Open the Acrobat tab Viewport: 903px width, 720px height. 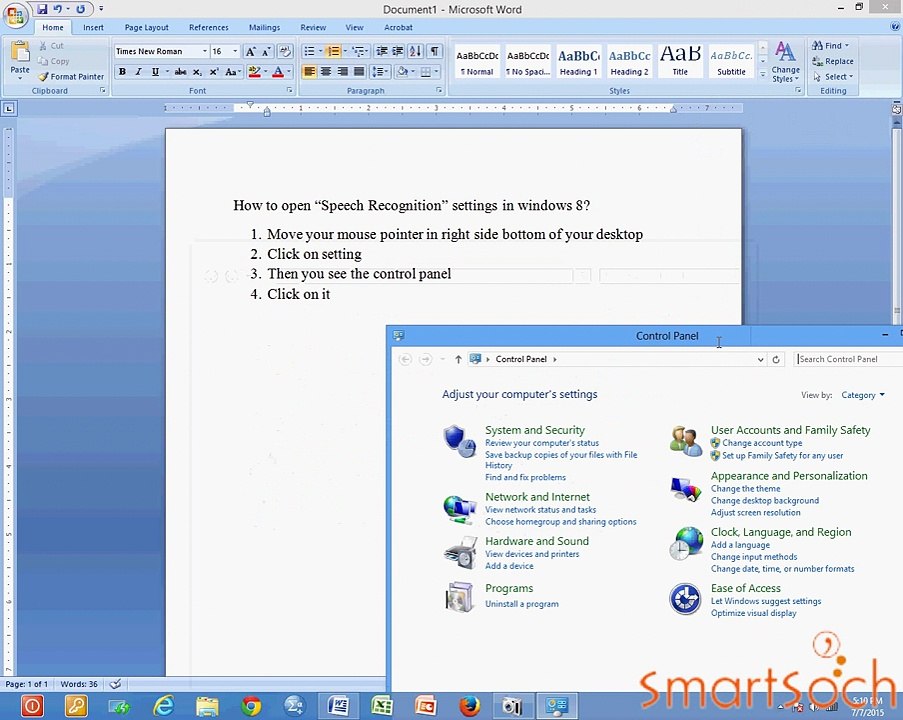coord(398,27)
